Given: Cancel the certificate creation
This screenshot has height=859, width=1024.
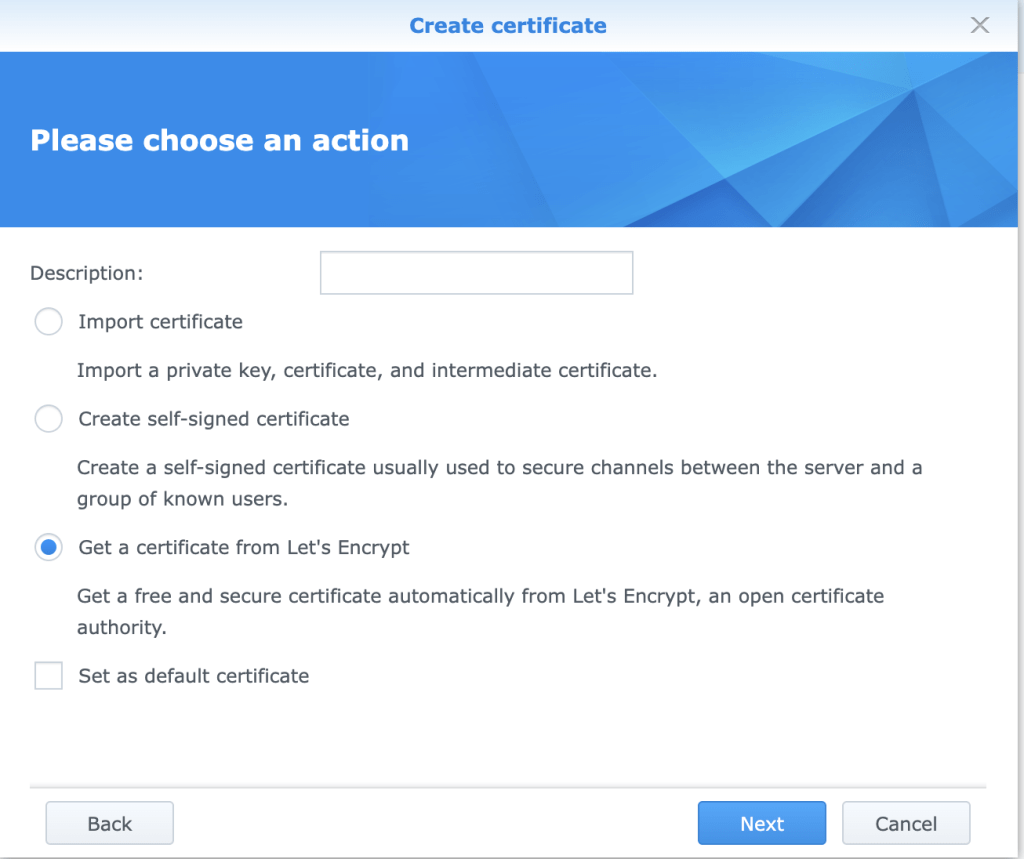Looking at the screenshot, I should coord(905,824).
